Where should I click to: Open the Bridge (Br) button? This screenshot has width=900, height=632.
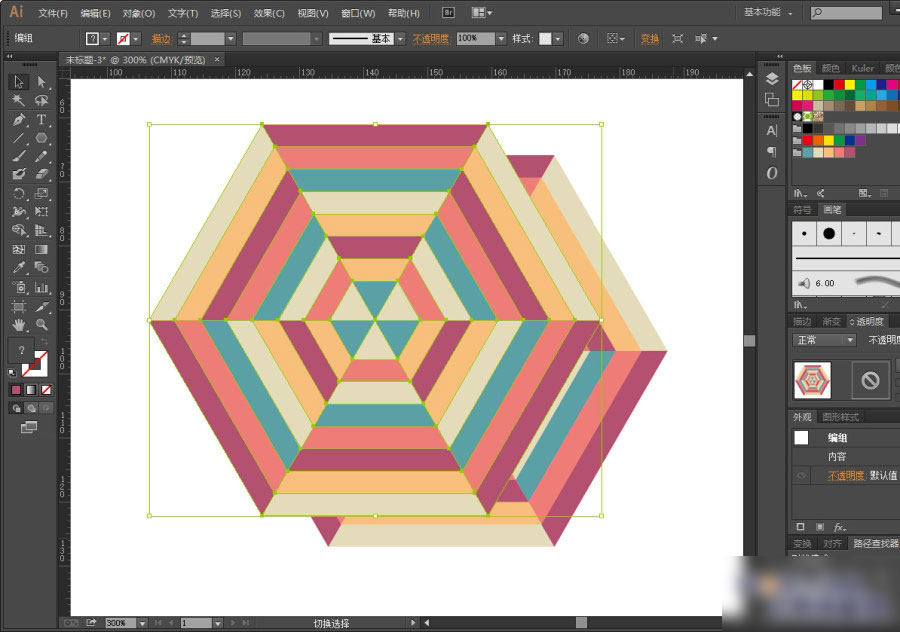(x=449, y=13)
